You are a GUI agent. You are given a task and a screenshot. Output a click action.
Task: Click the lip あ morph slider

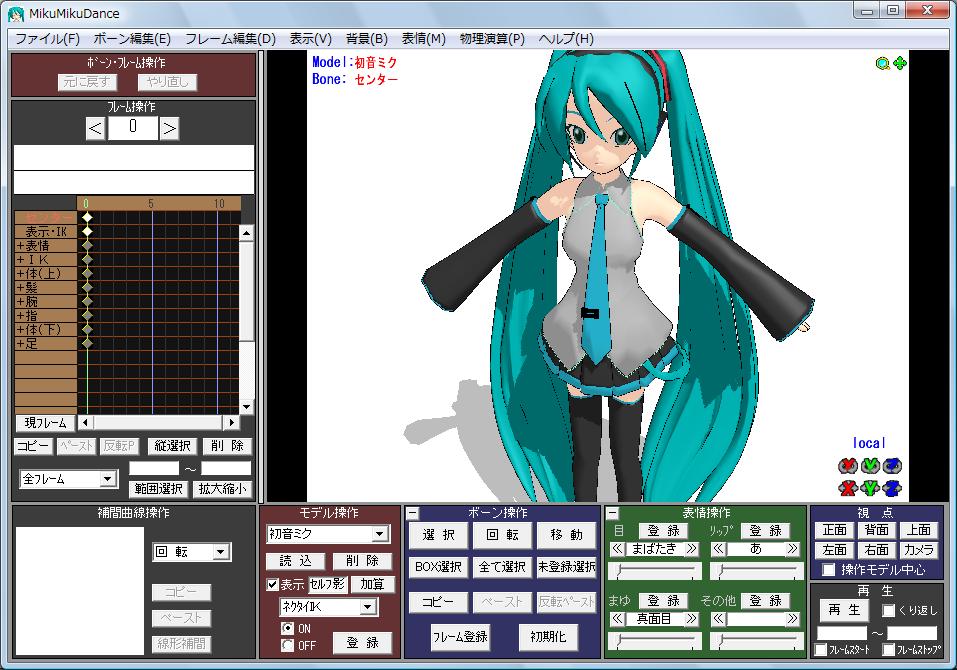757,572
